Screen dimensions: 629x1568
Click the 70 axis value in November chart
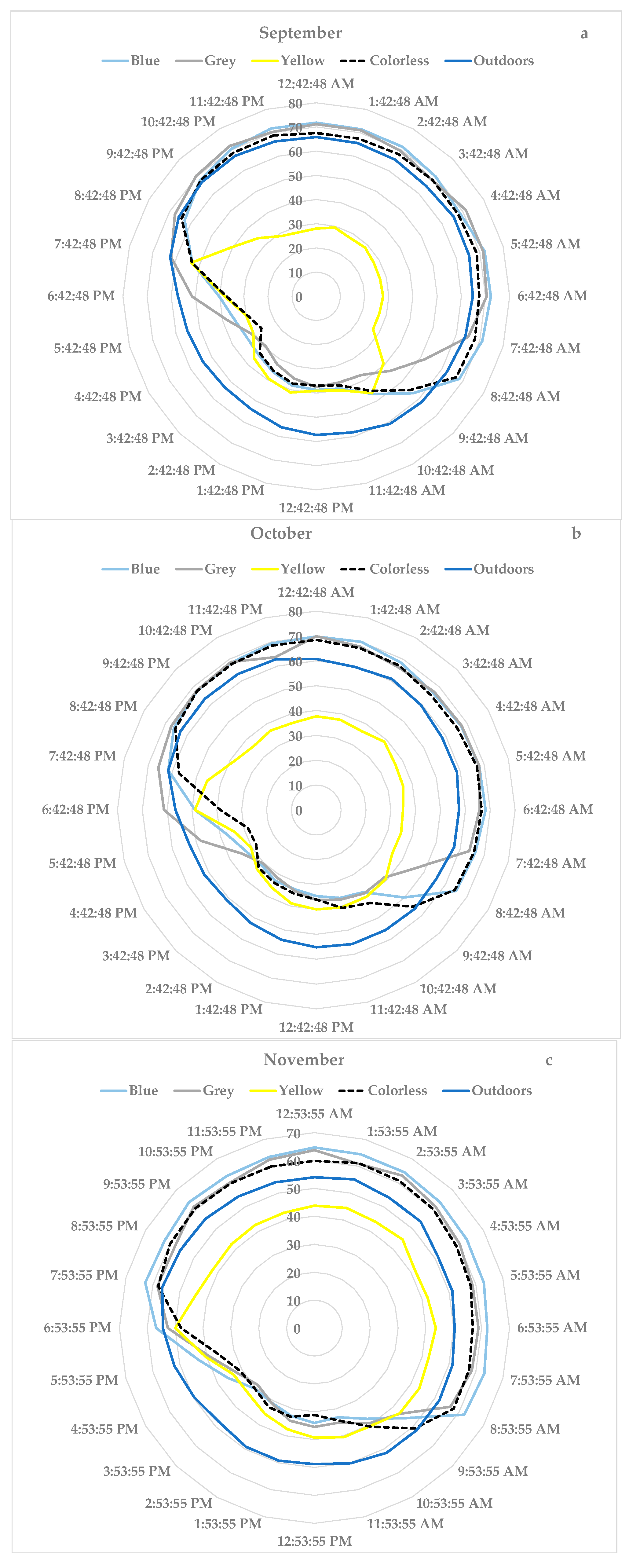293,1134
